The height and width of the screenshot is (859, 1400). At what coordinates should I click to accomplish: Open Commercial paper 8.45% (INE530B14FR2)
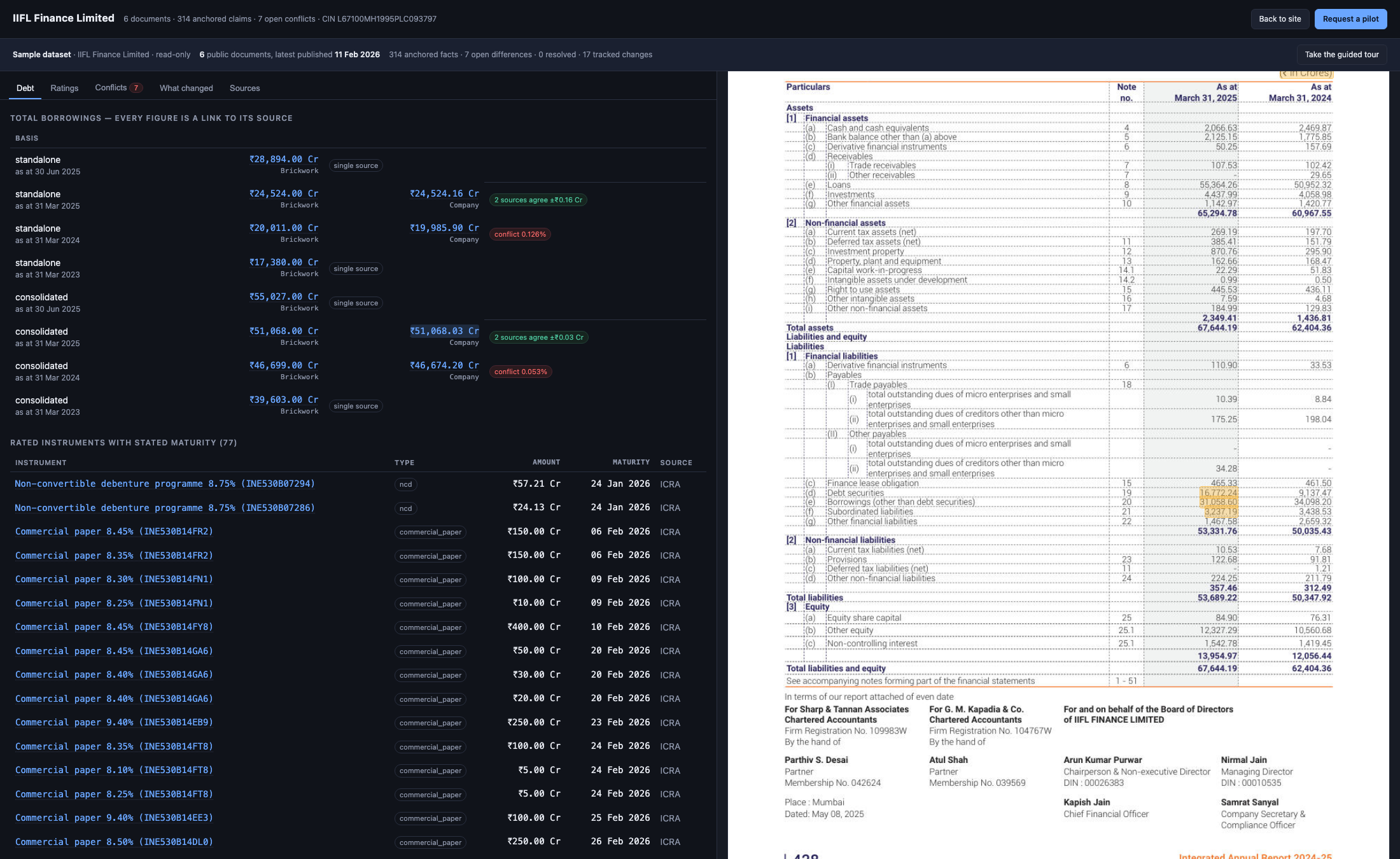(x=114, y=532)
